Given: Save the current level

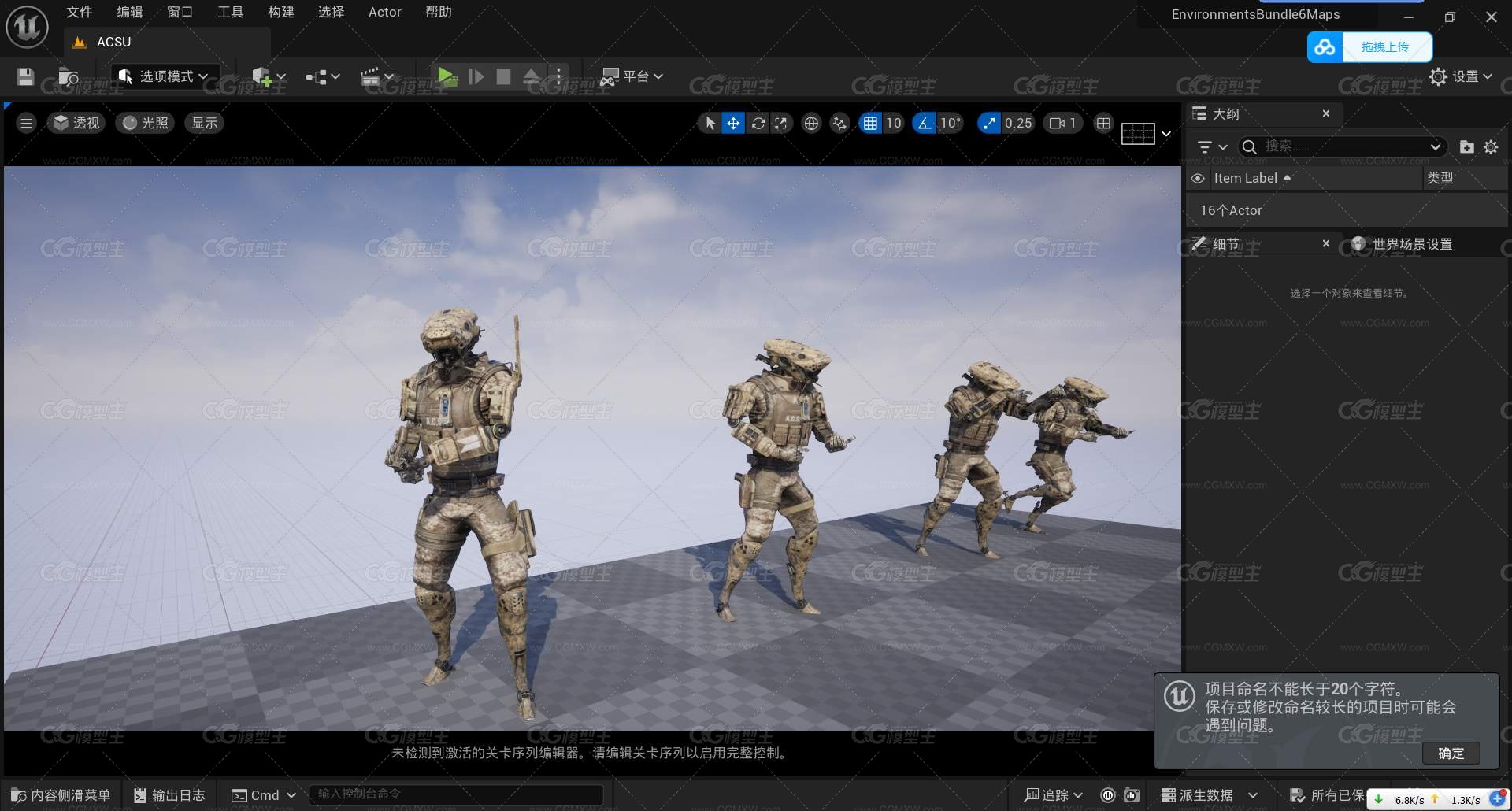Looking at the screenshot, I should [x=25, y=76].
